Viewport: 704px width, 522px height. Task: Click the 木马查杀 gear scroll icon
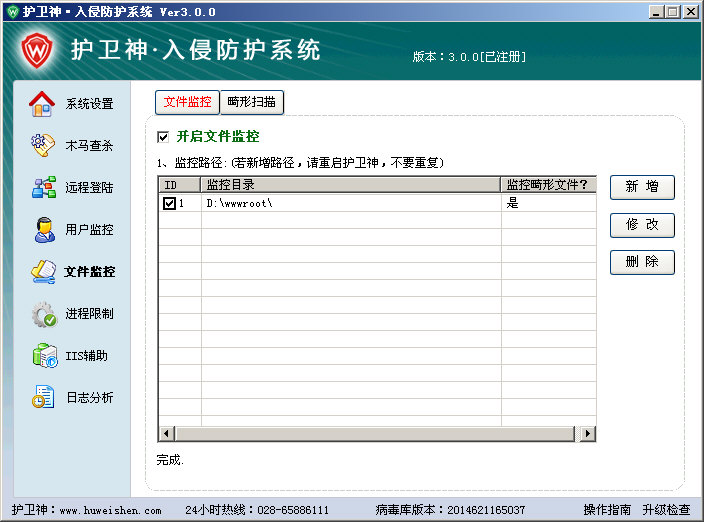pyautogui.click(x=43, y=145)
